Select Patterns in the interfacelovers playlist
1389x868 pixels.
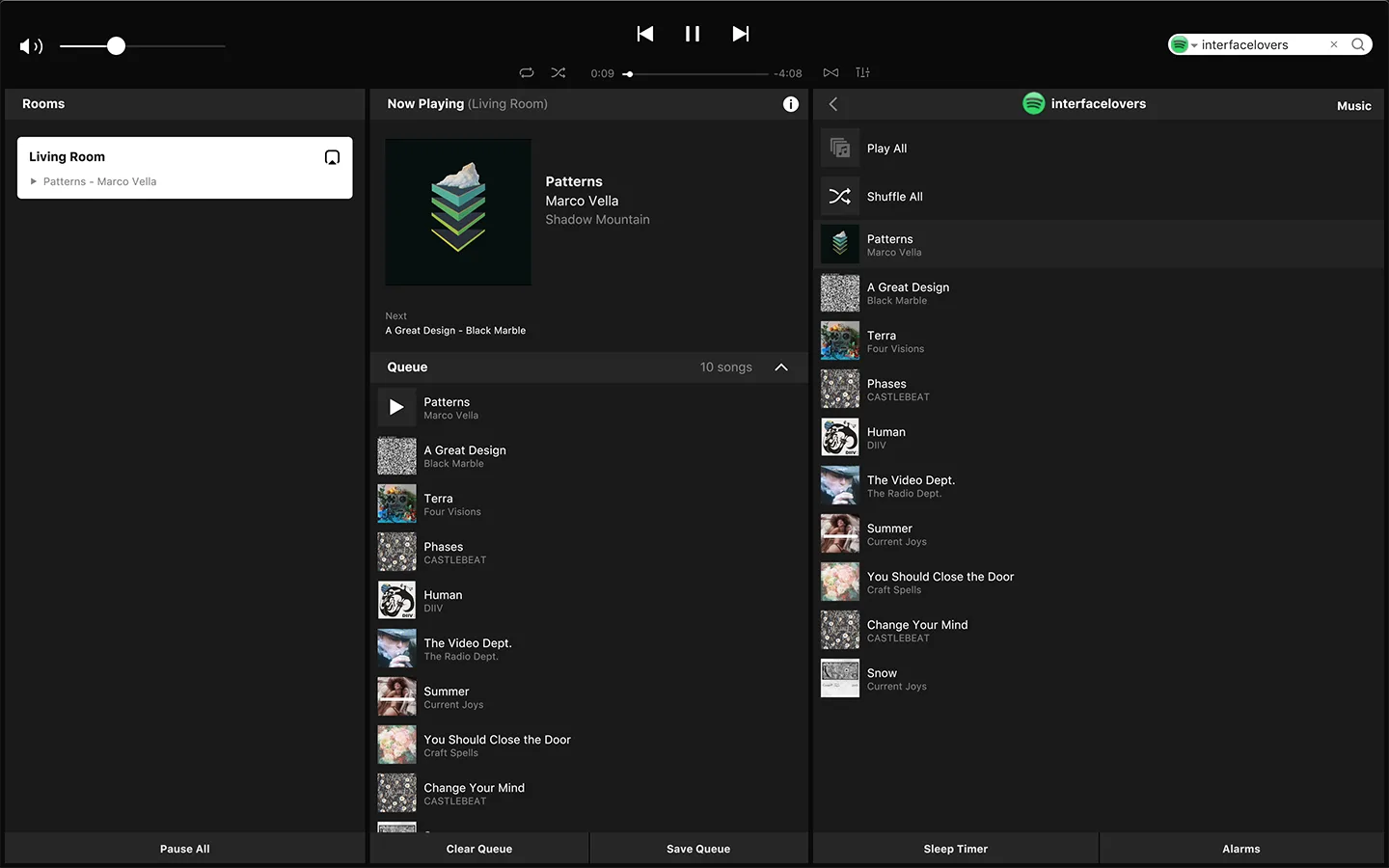pos(1099,244)
